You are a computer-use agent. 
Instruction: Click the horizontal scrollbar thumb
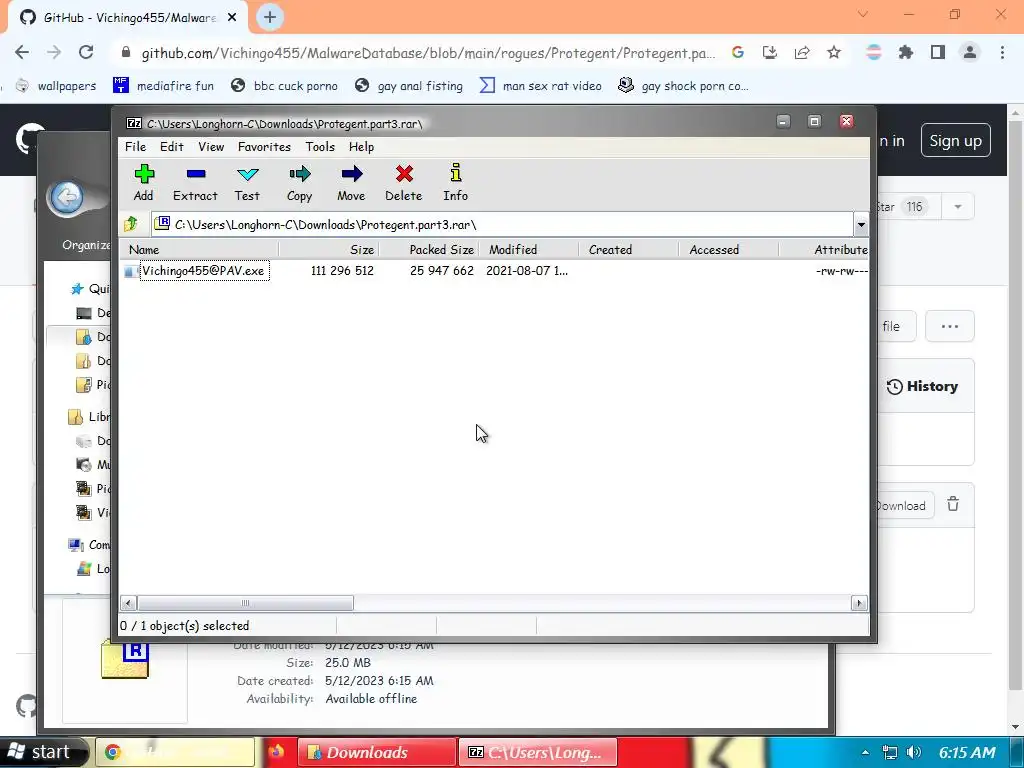coord(246,603)
